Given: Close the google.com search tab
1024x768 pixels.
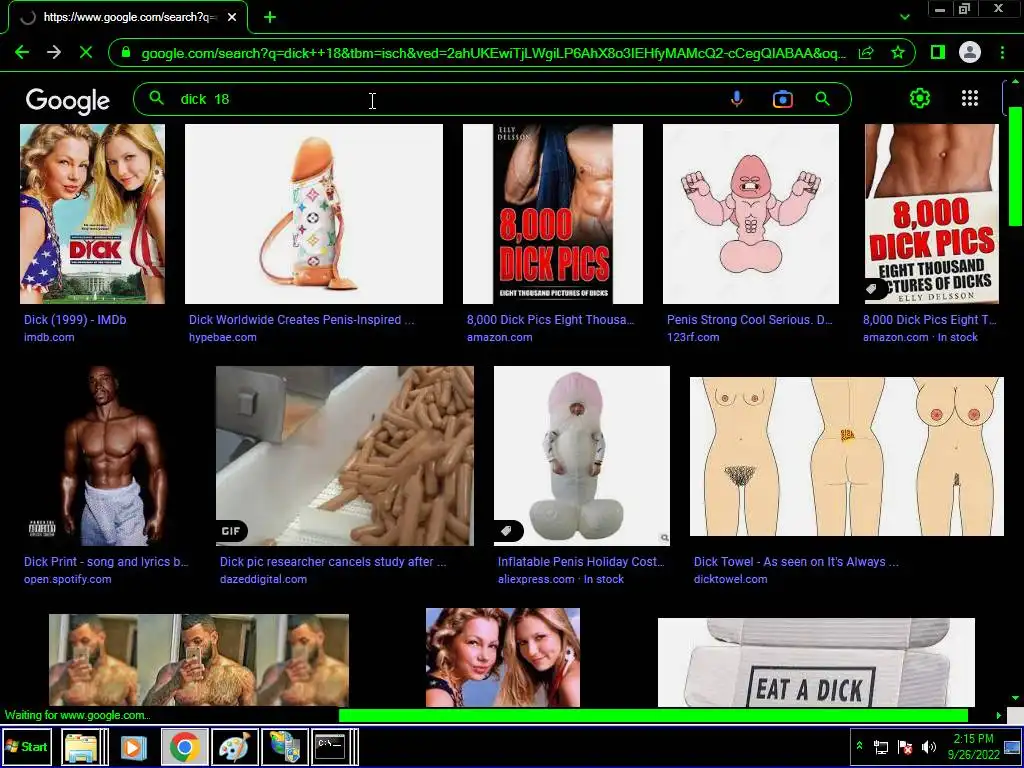Looking at the screenshot, I should [x=232, y=17].
